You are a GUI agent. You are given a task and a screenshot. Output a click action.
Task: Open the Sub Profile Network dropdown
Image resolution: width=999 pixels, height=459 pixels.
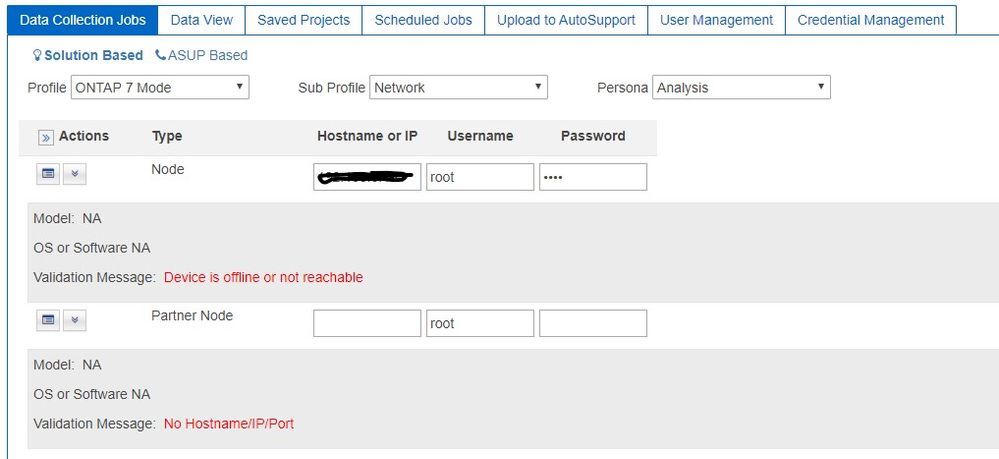point(458,88)
